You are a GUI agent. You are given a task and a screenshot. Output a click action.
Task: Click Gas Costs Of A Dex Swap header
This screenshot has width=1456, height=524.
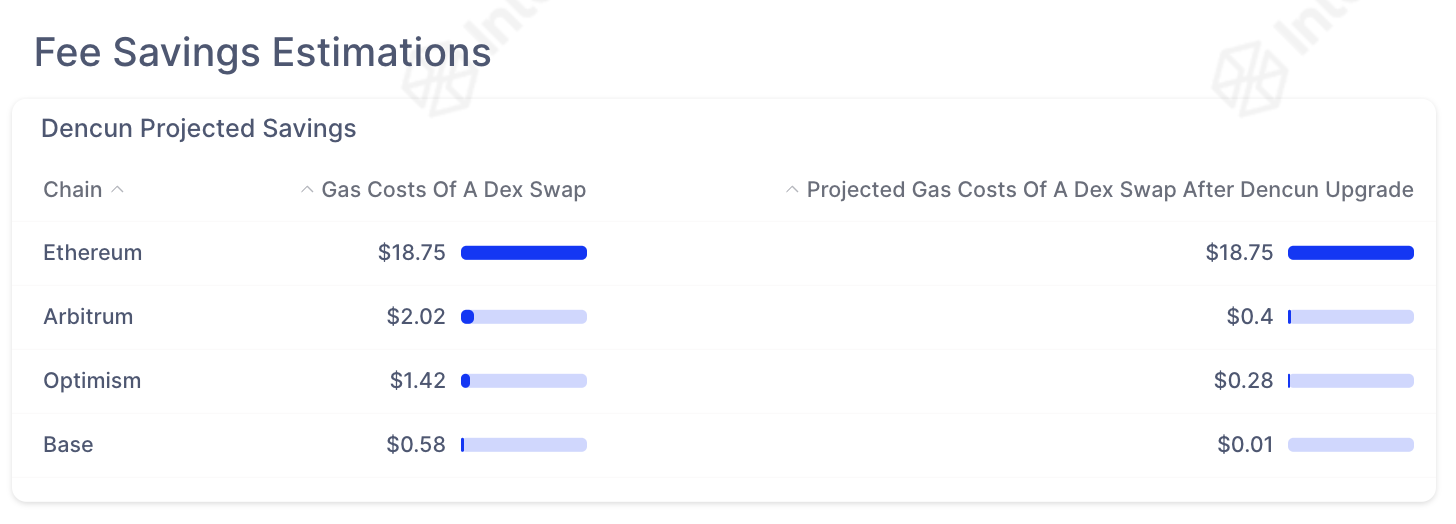point(453,189)
